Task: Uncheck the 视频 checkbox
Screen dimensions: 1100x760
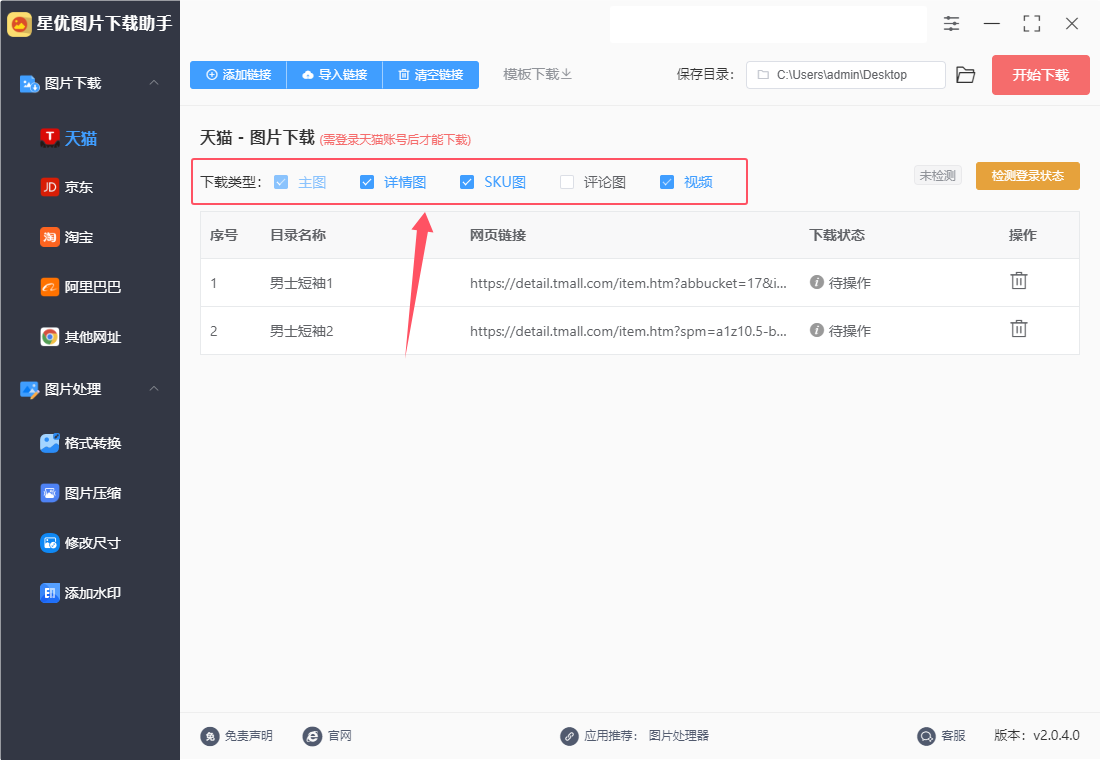Action: coord(667,182)
